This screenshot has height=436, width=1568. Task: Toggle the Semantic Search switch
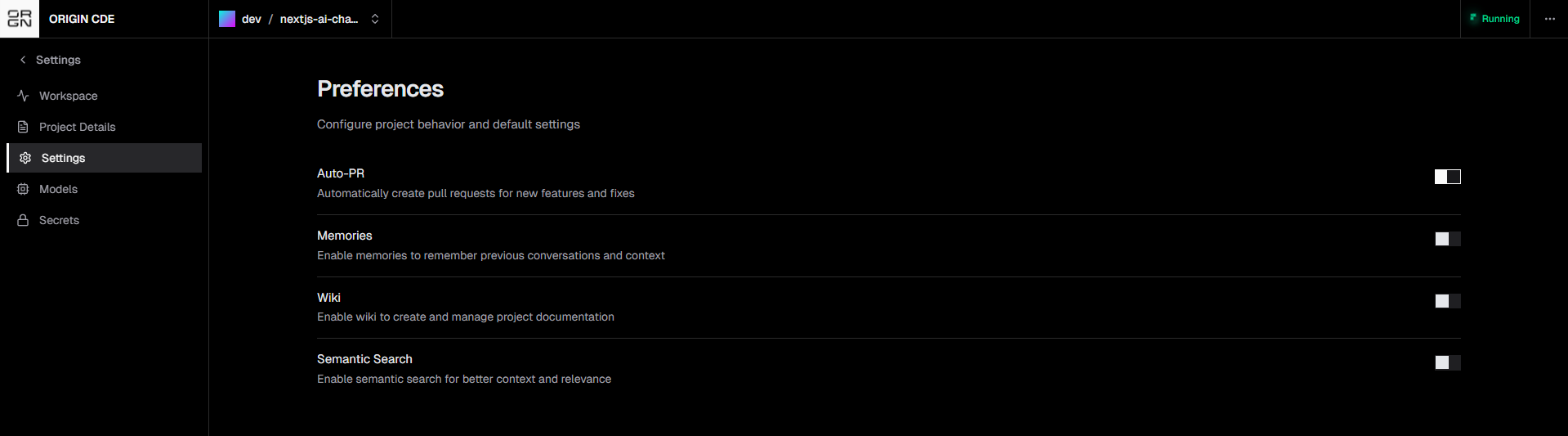coord(1447,362)
